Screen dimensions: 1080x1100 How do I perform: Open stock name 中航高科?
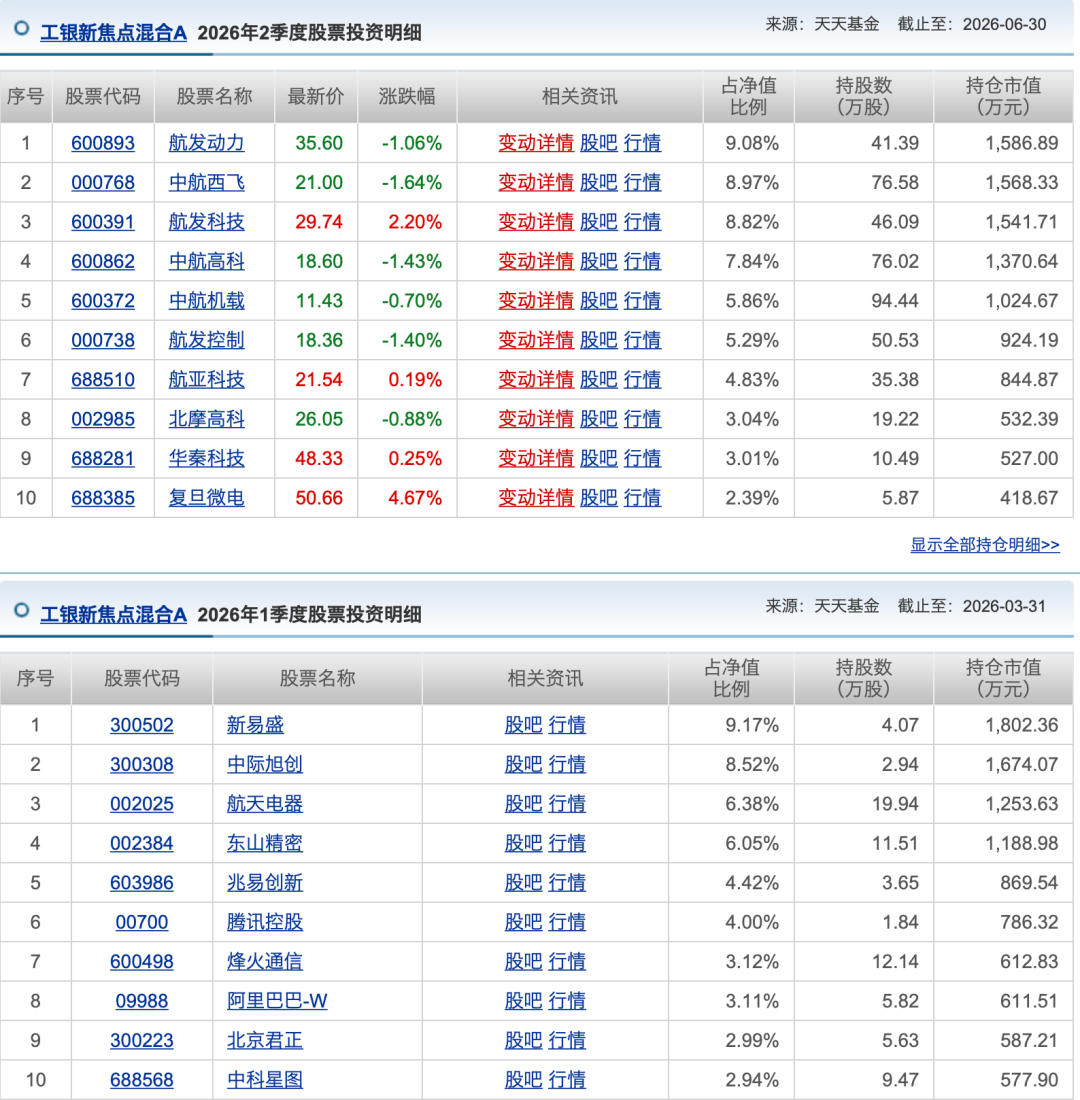pos(206,262)
